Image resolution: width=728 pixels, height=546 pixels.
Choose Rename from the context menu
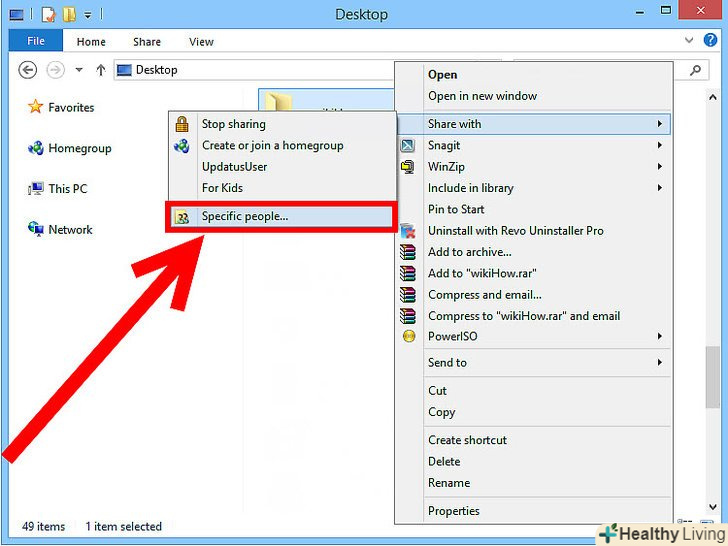coord(533,483)
